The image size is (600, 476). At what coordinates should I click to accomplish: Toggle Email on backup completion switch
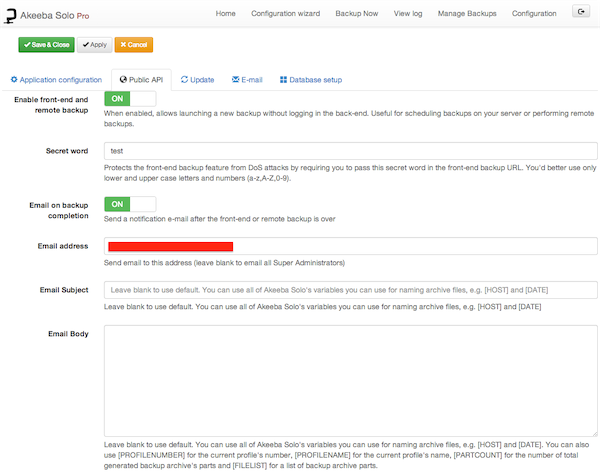(x=130, y=204)
